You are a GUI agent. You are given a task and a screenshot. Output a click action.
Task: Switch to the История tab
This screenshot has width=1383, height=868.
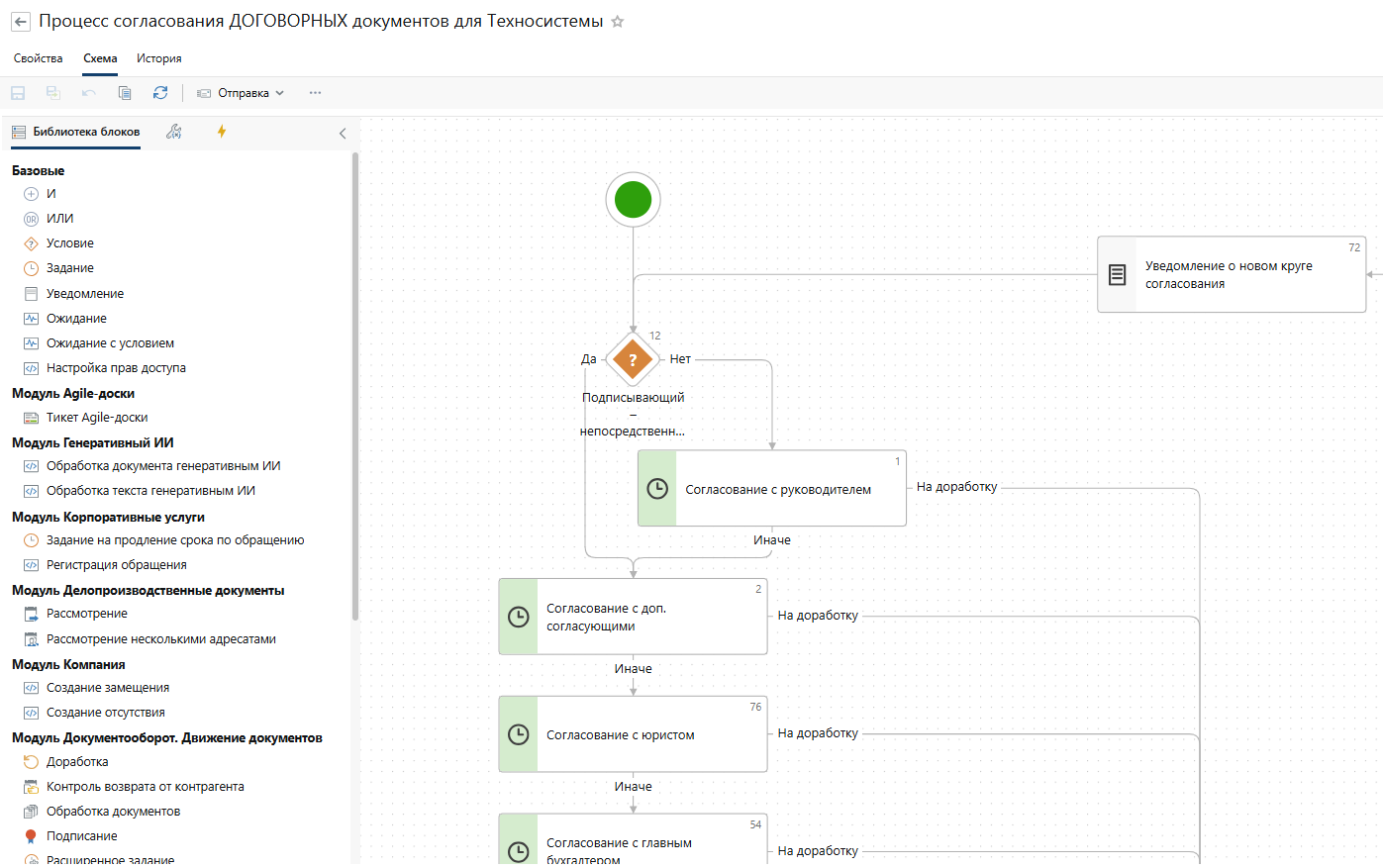point(159,58)
